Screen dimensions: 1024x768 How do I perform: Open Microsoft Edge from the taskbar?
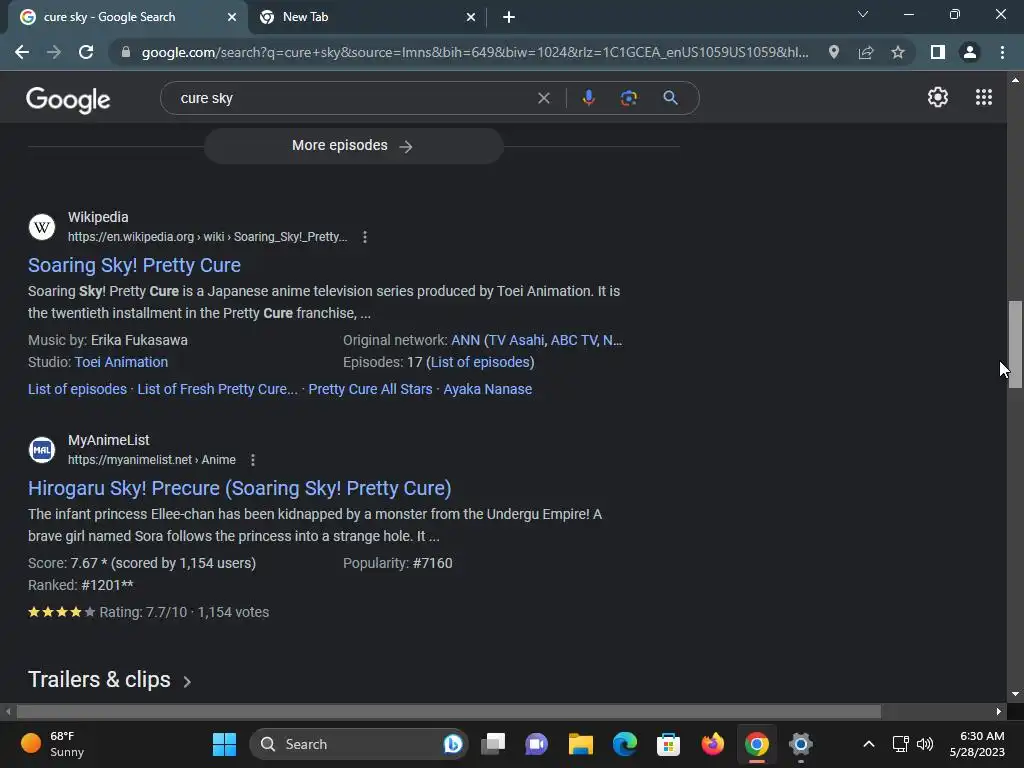pos(624,744)
